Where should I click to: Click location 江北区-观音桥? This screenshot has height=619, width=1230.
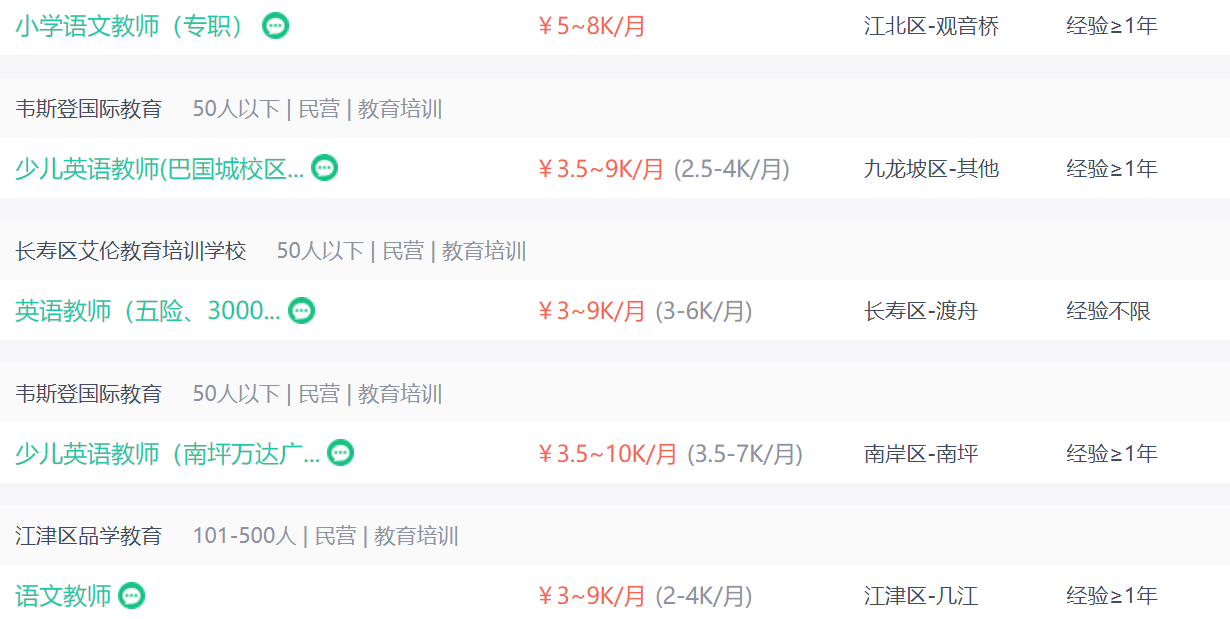(x=932, y=26)
